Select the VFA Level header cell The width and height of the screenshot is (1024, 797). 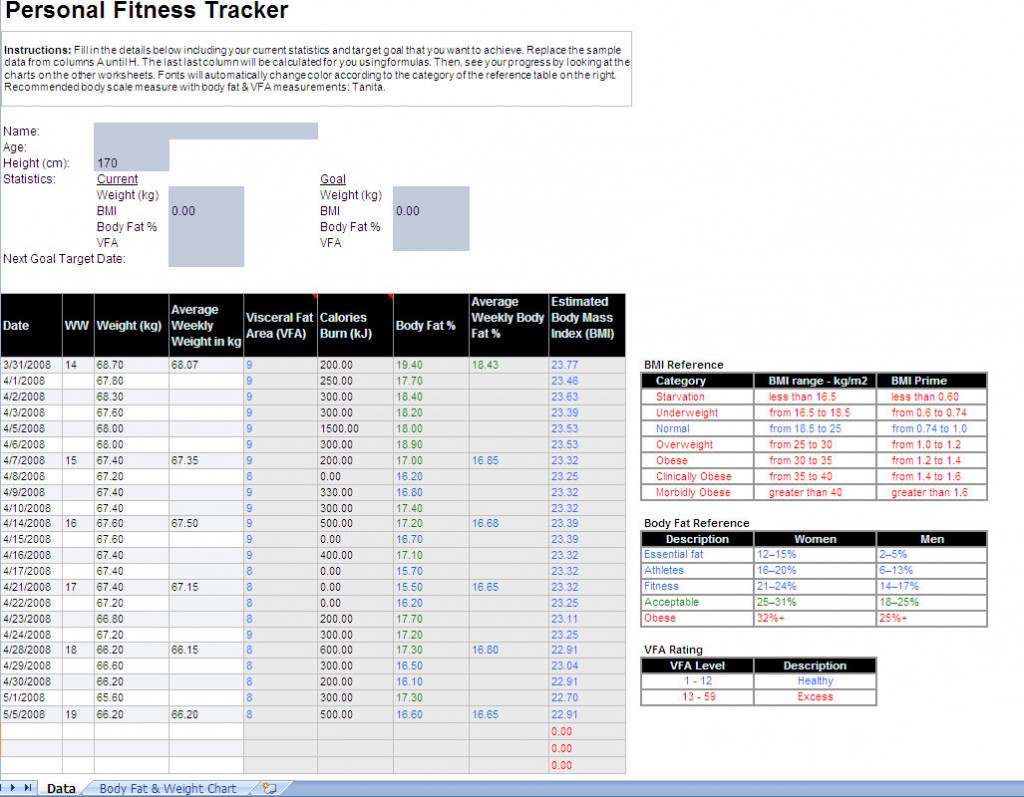(x=697, y=666)
